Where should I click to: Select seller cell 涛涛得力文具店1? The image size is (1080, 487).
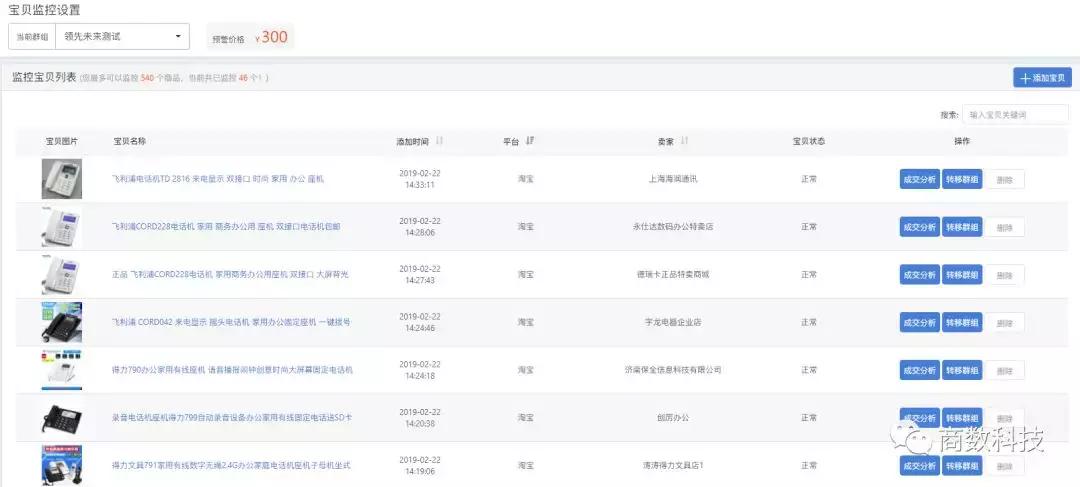coord(673,466)
